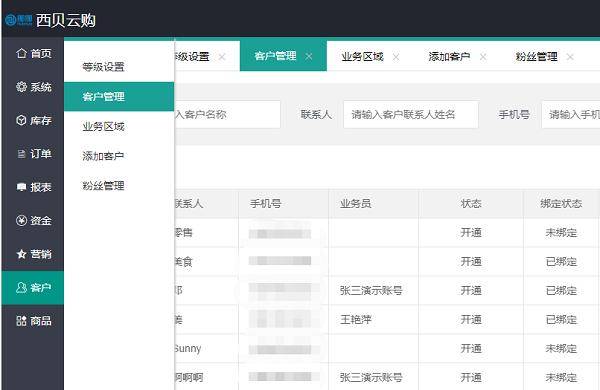
Task: Click the 系统 gear icon
Action: click(x=21, y=87)
